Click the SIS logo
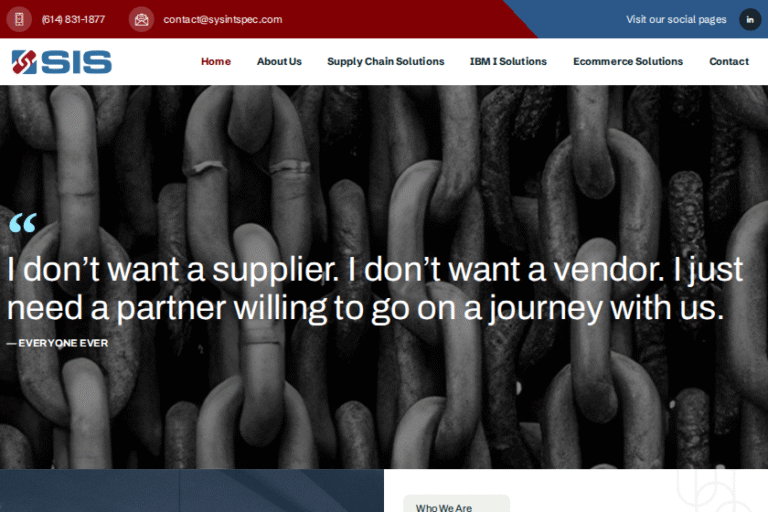The image size is (768, 512). coord(62,62)
